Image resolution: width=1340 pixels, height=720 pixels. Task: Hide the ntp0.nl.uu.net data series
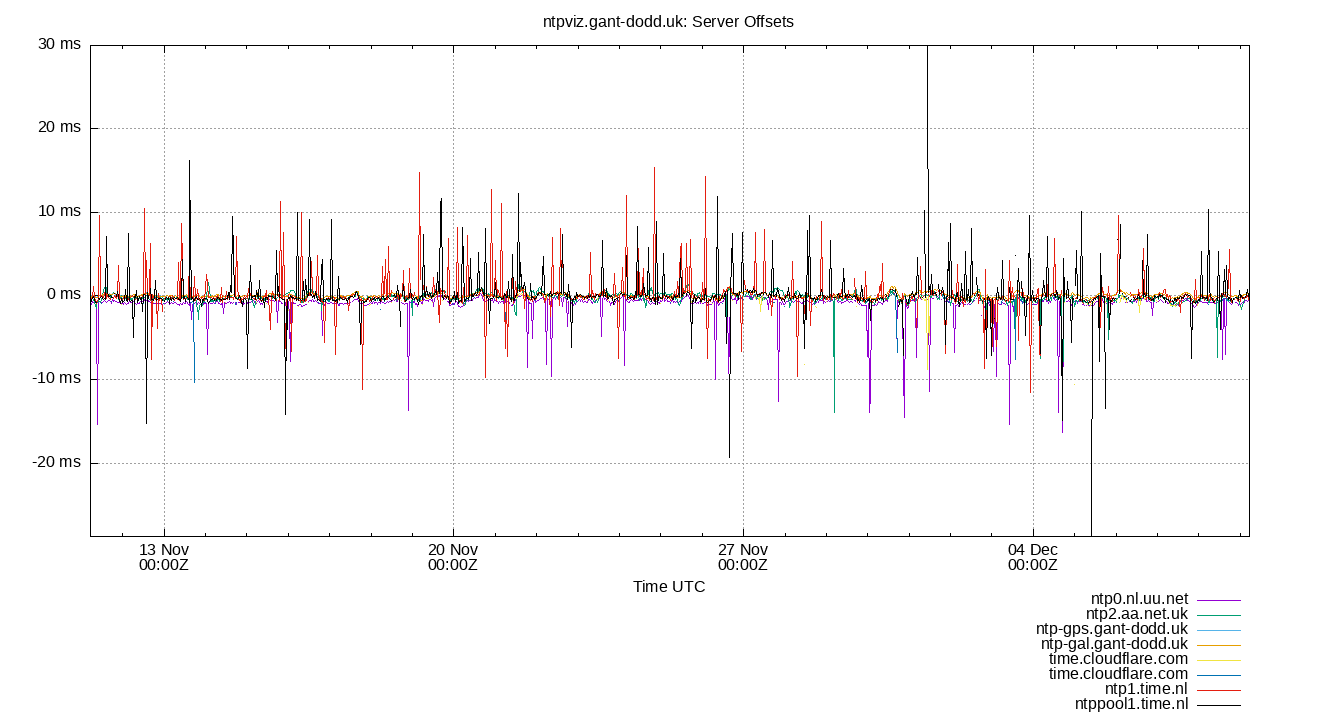1139,601
